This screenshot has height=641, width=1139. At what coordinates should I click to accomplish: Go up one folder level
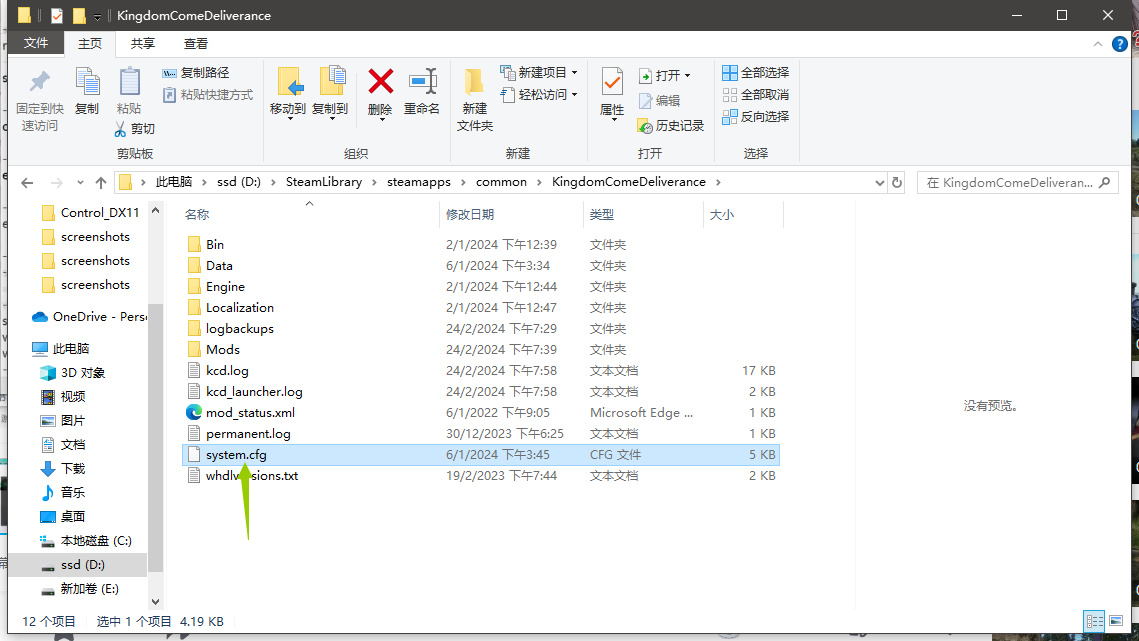[x=101, y=182]
